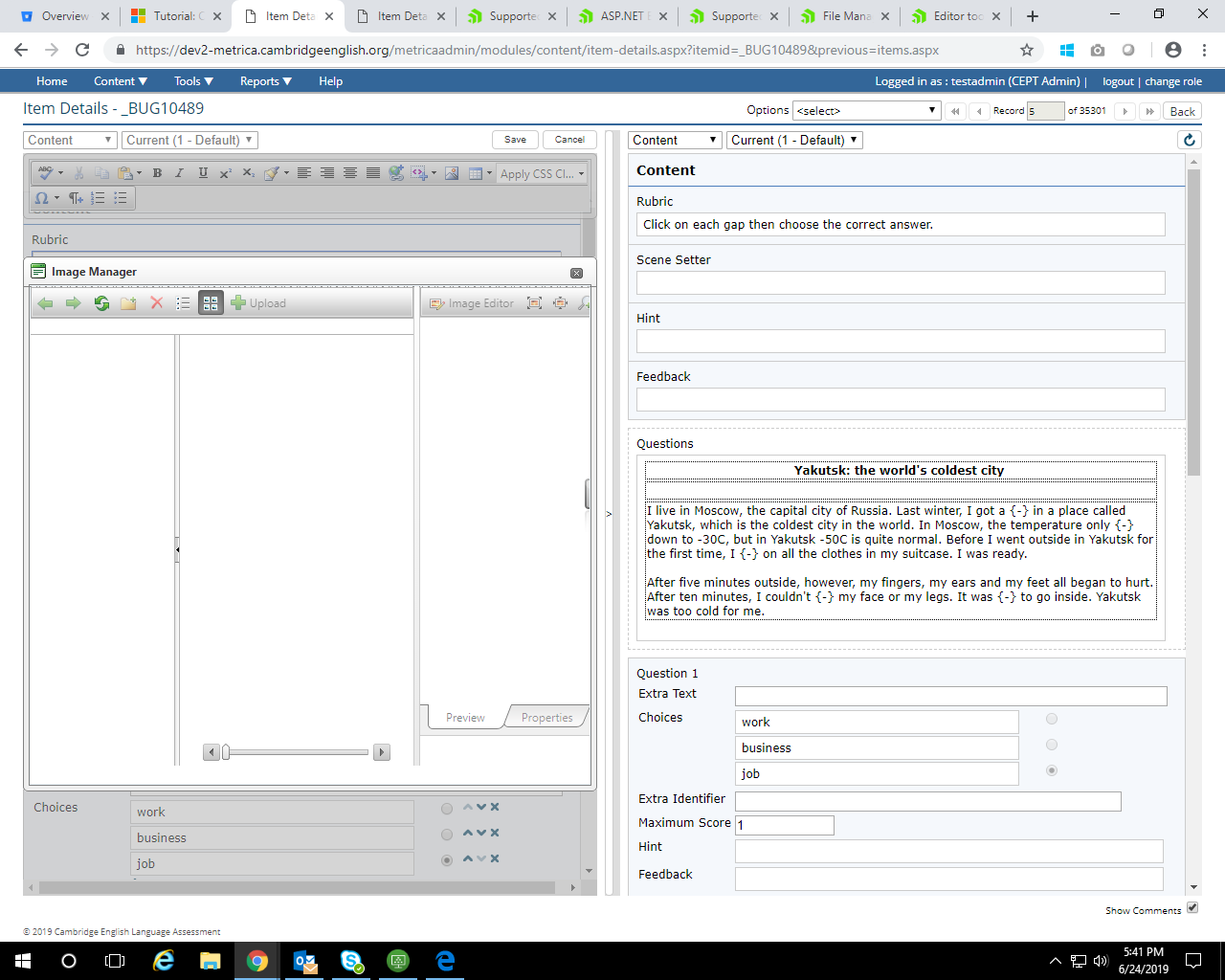Delete selected item in Image Manager

pos(157,303)
